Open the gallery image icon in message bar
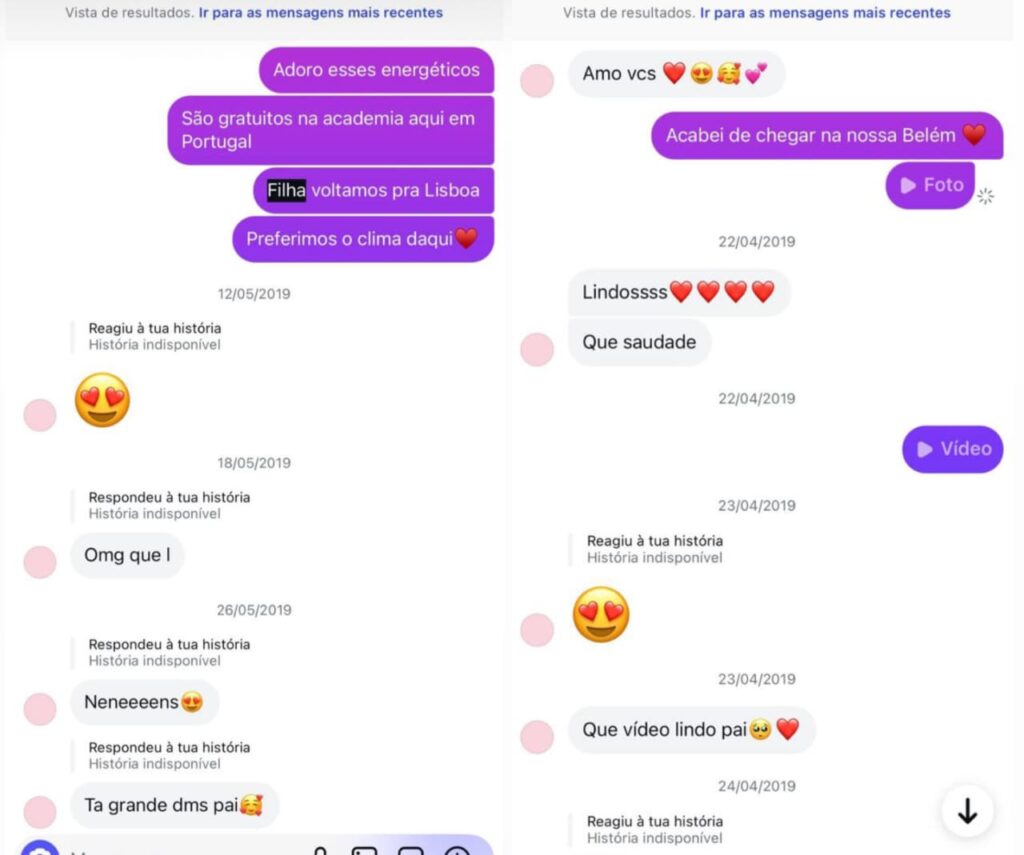 coord(364,850)
